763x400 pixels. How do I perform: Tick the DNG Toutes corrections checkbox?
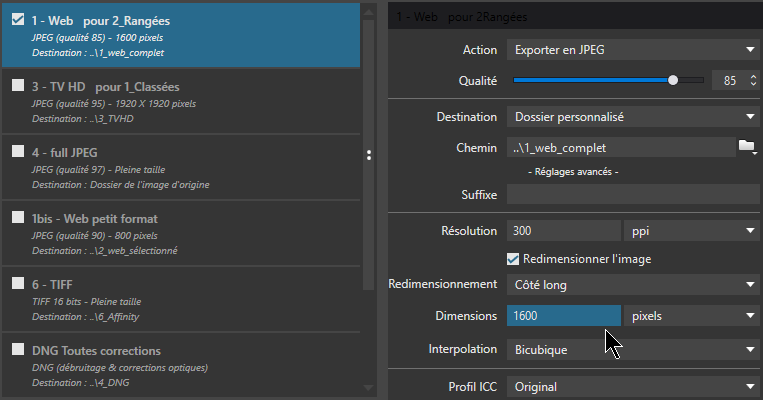point(18,349)
